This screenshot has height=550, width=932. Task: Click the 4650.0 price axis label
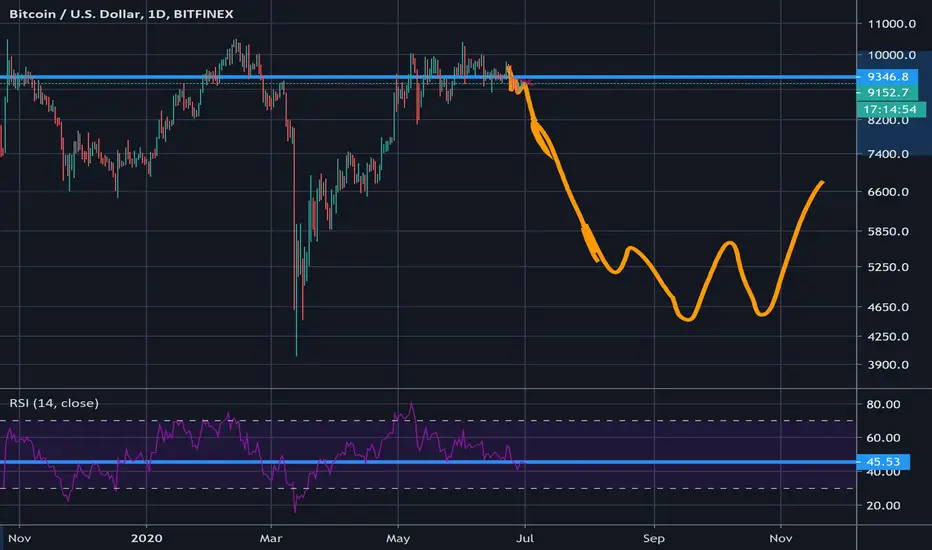coord(888,307)
